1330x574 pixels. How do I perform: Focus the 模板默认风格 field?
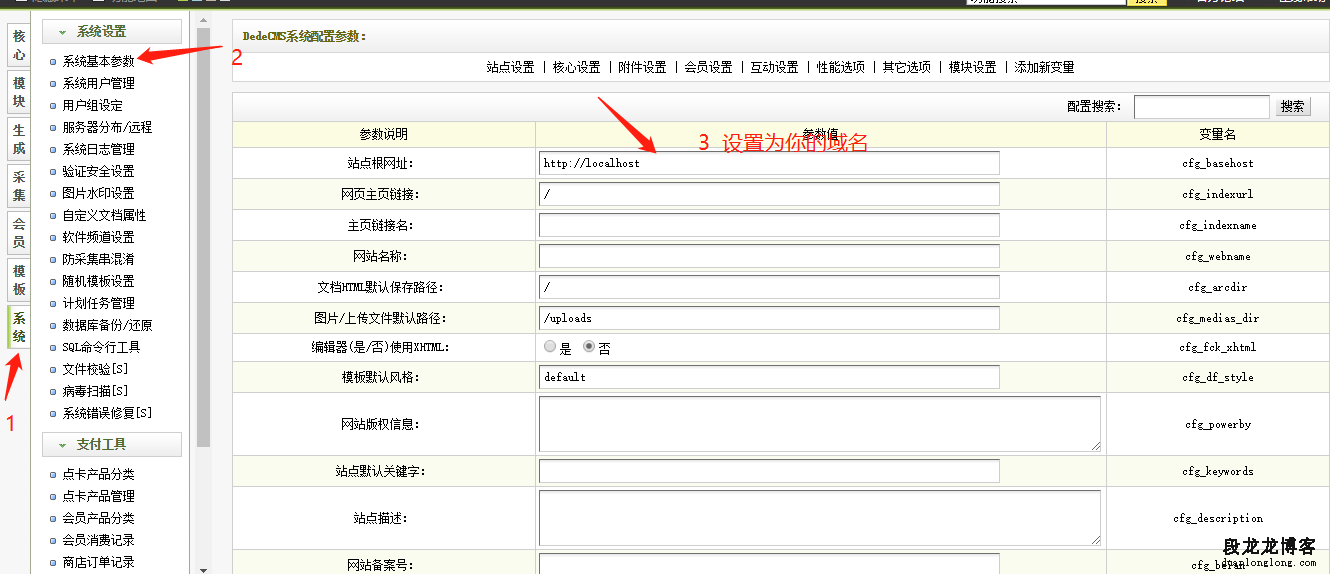(x=769, y=377)
